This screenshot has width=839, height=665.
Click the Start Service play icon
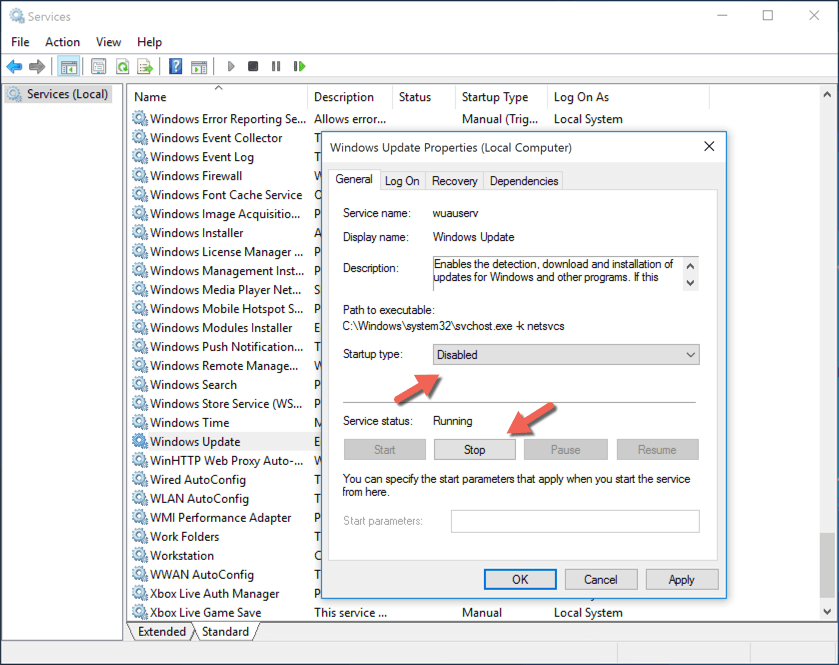coord(231,66)
